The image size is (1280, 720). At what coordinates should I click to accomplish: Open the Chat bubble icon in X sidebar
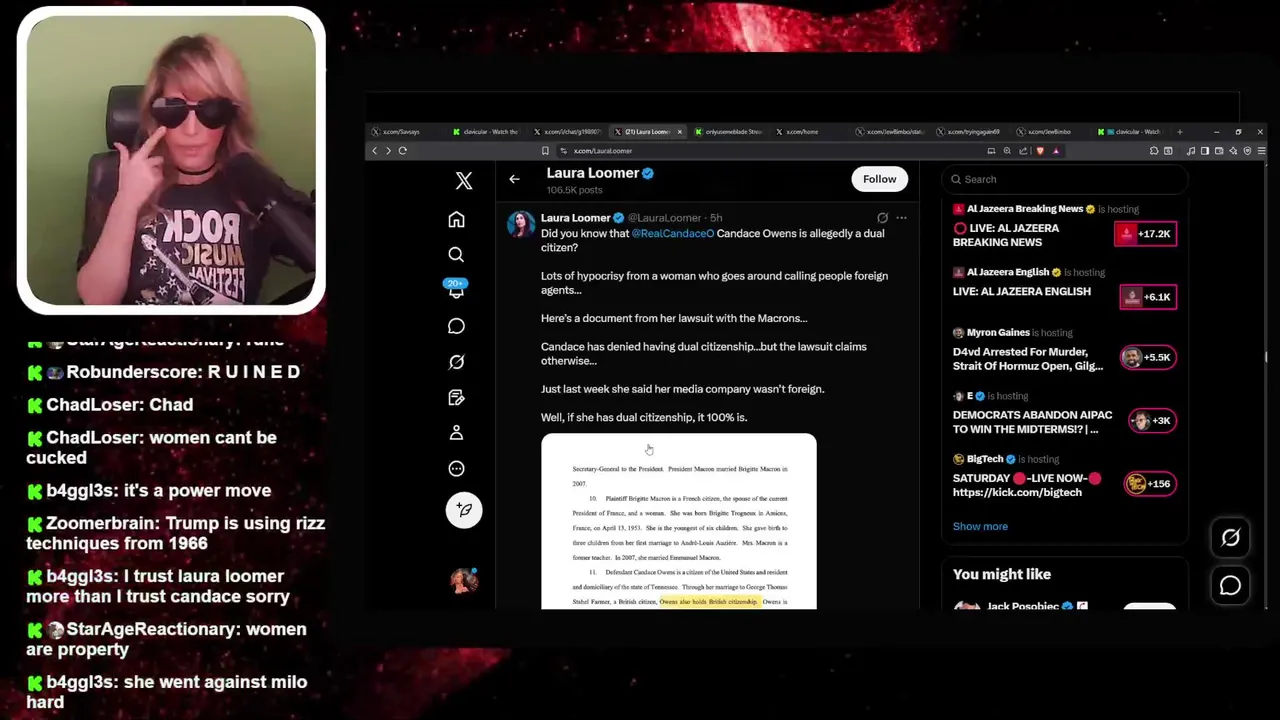tap(456, 326)
